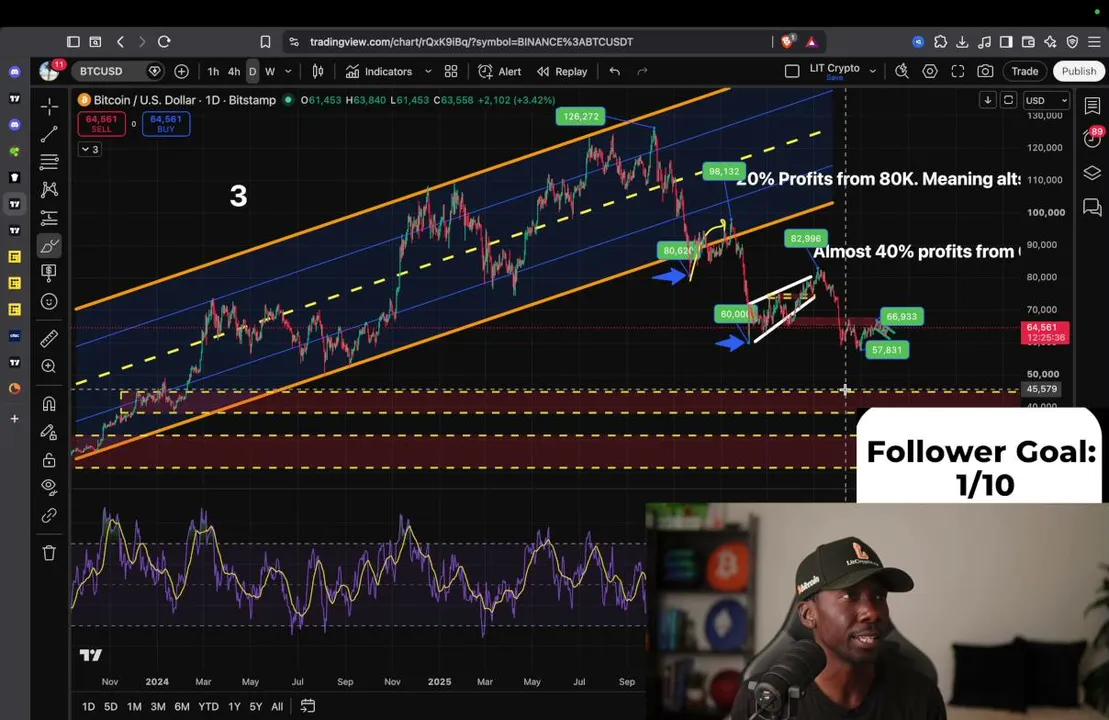Screen dimensions: 1109x720
Task: Open the USD currency dropdown
Action: pyautogui.click(x=1046, y=100)
